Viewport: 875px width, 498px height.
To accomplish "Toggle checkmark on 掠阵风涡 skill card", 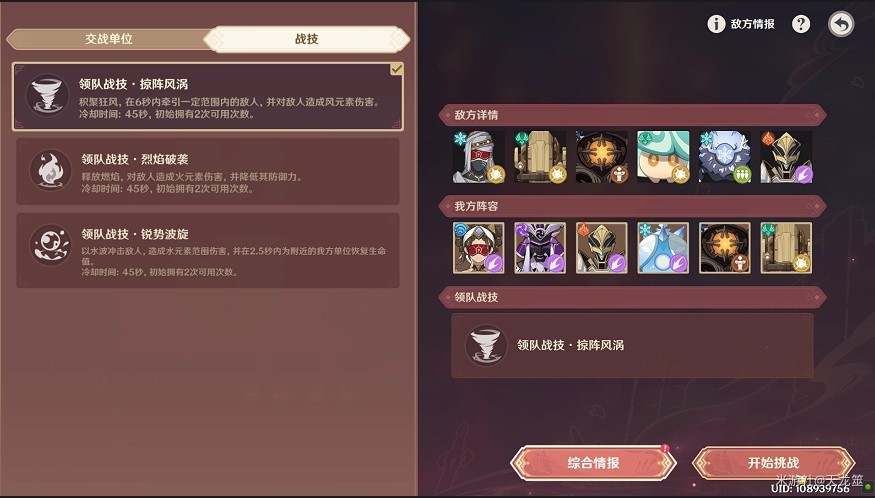I will click(396, 69).
